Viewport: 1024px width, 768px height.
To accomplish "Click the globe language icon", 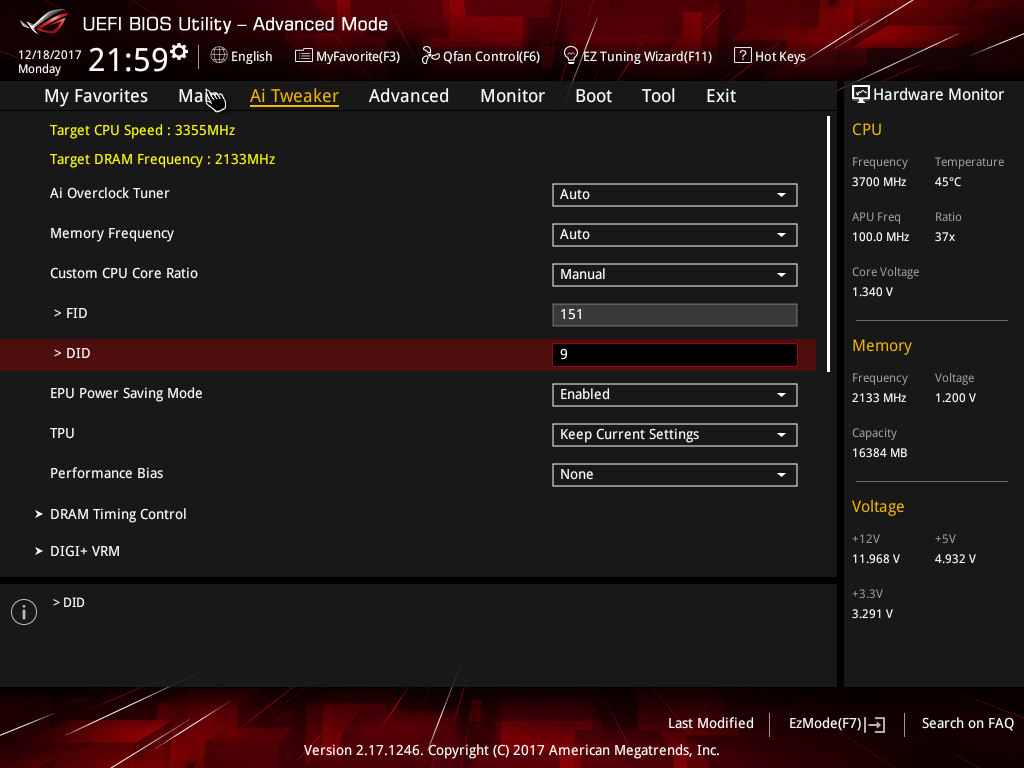I will click(219, 56).
